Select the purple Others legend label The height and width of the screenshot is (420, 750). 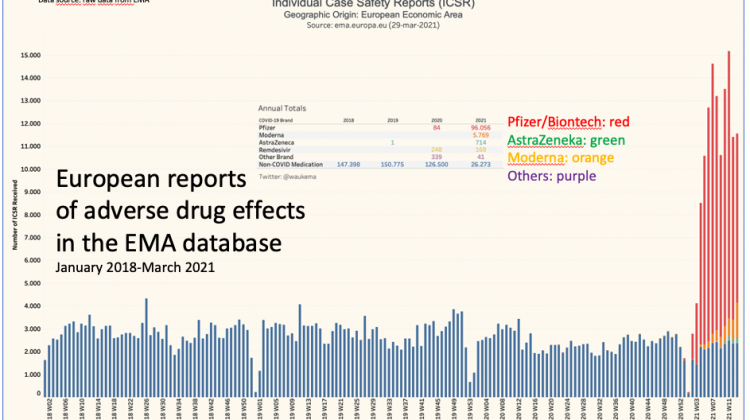(557, 177)
